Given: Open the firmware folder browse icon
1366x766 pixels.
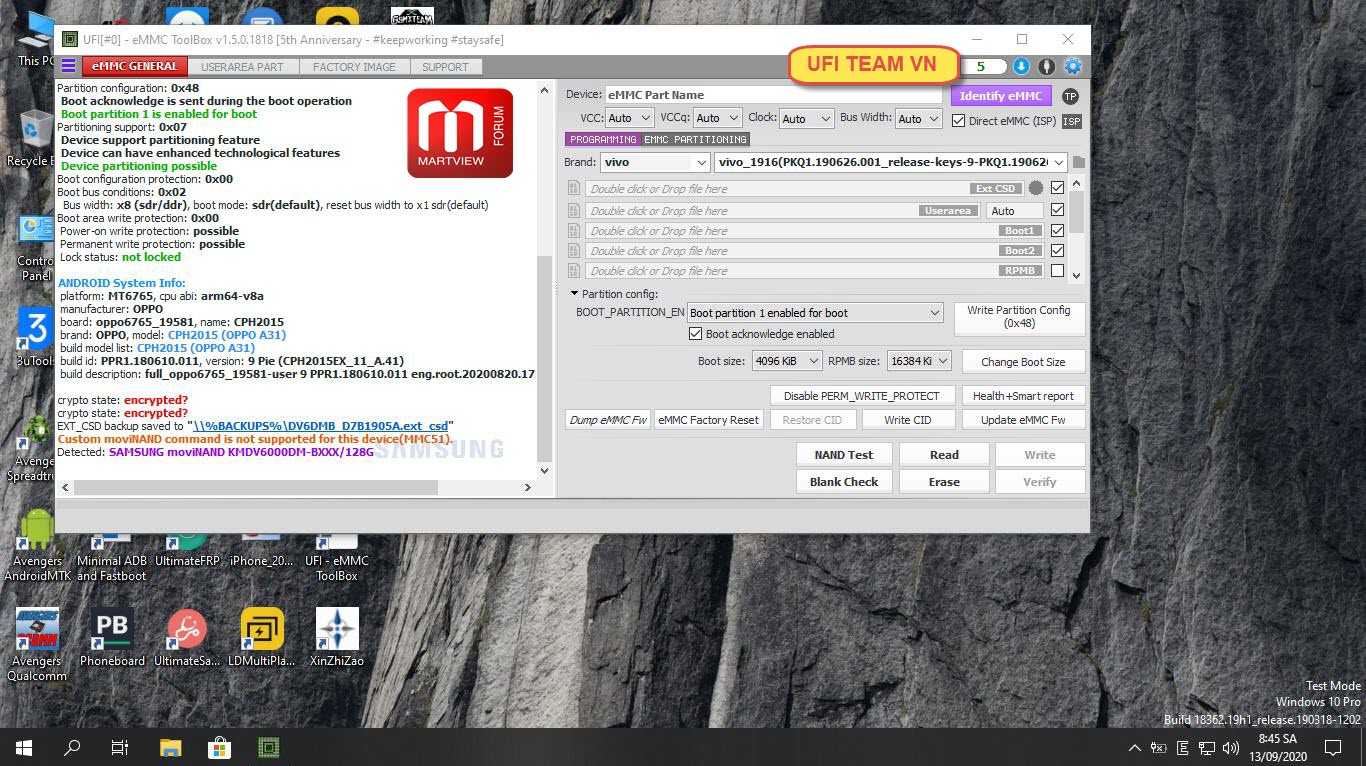Looking at the screenshot, I should coord(1079,162).
